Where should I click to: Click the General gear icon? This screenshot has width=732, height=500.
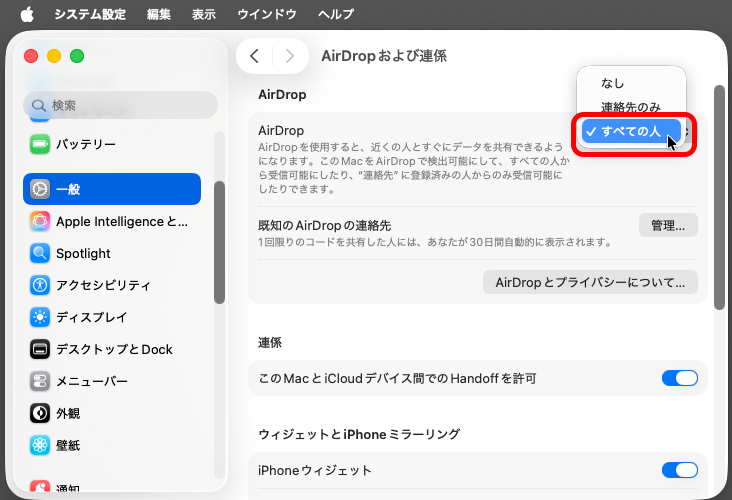pos(40,189)
